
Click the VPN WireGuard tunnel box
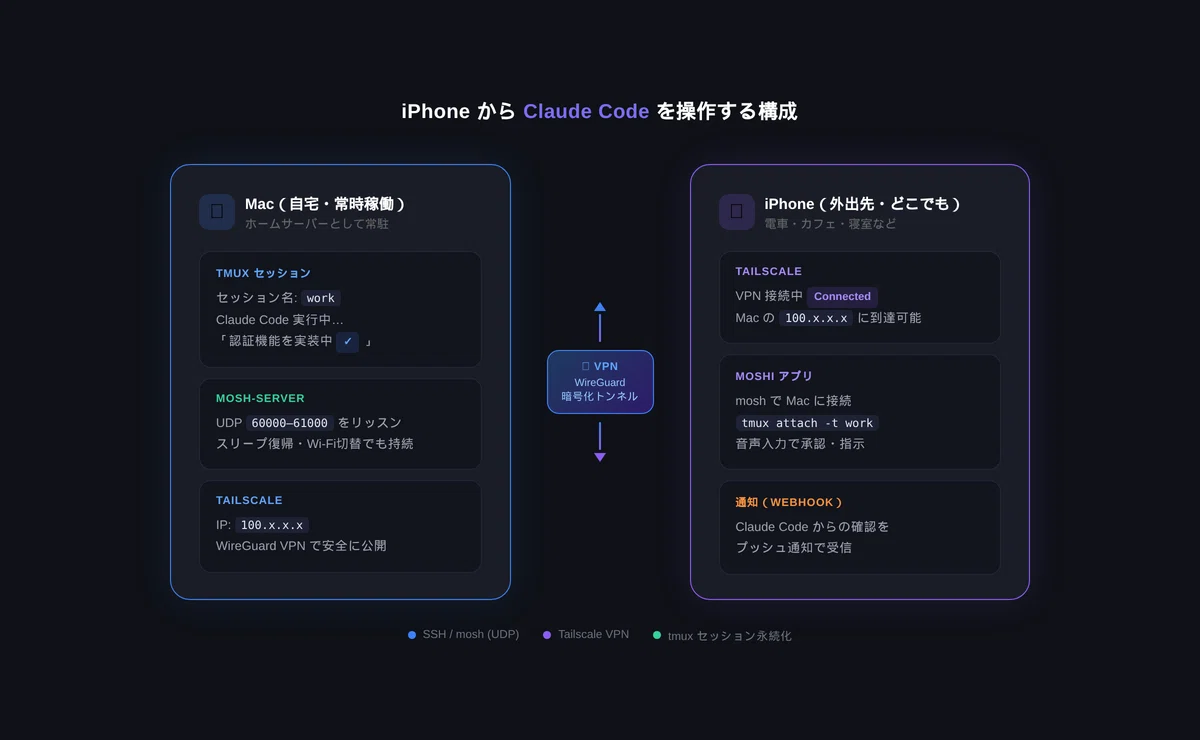tap(600, 382)
